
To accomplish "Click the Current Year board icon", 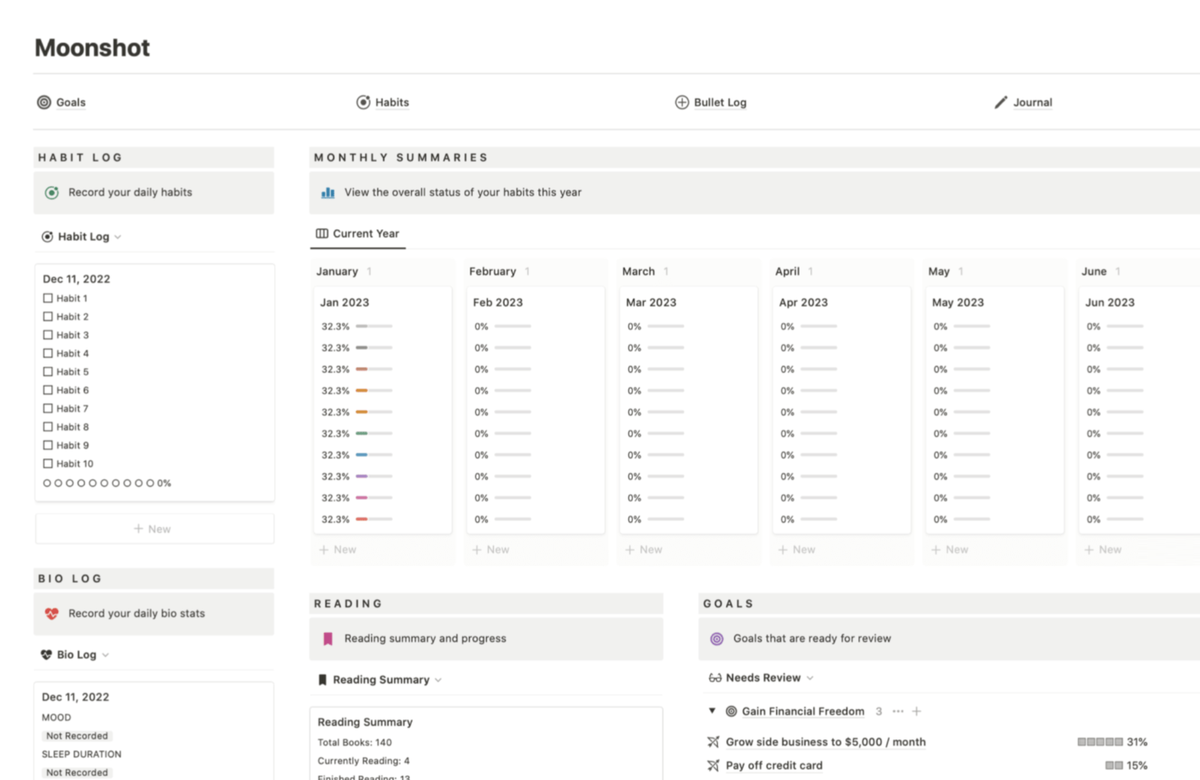I will coord(322,234).
